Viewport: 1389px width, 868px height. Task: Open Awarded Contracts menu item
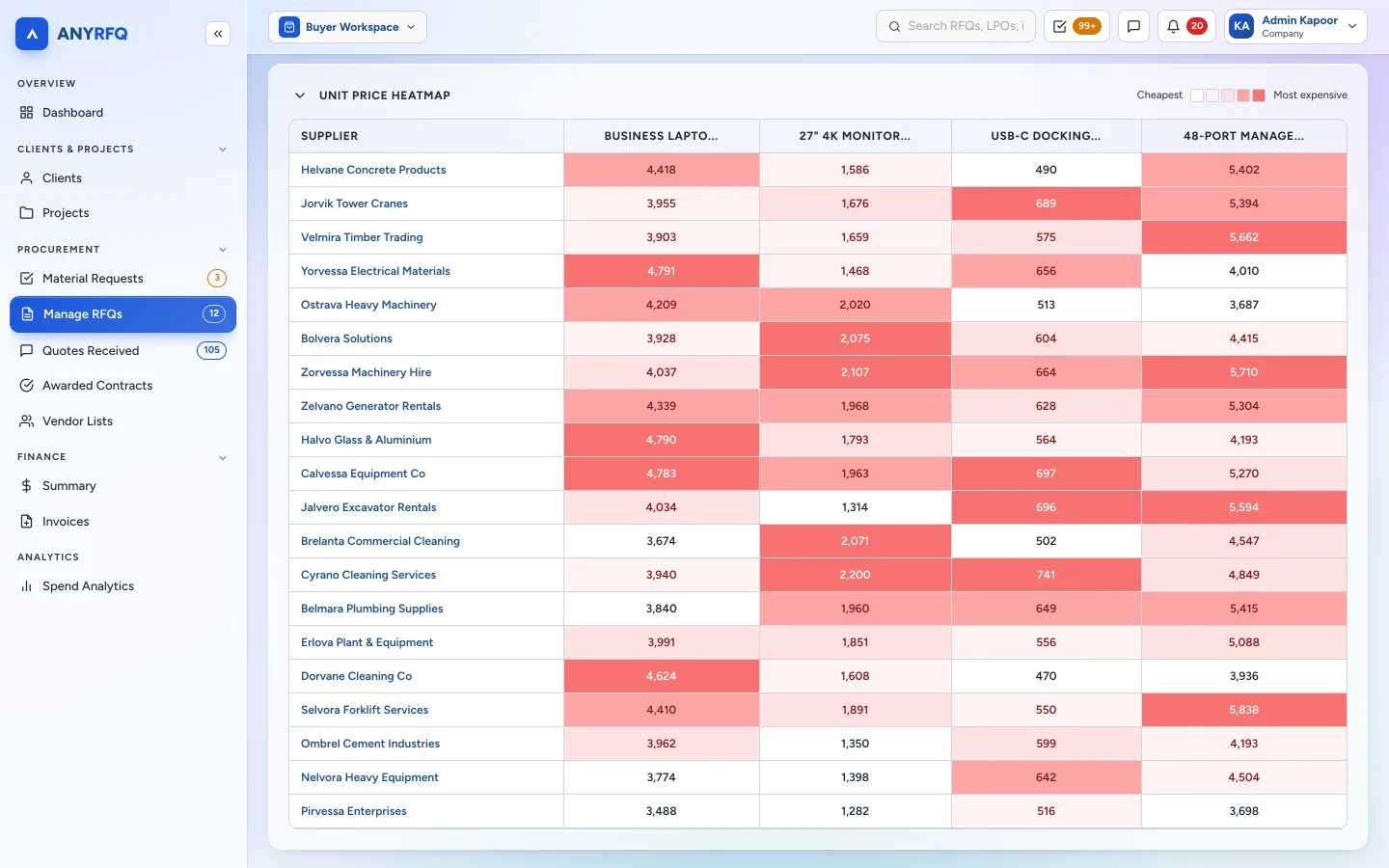pyautogui.click(x=123, y=386)
